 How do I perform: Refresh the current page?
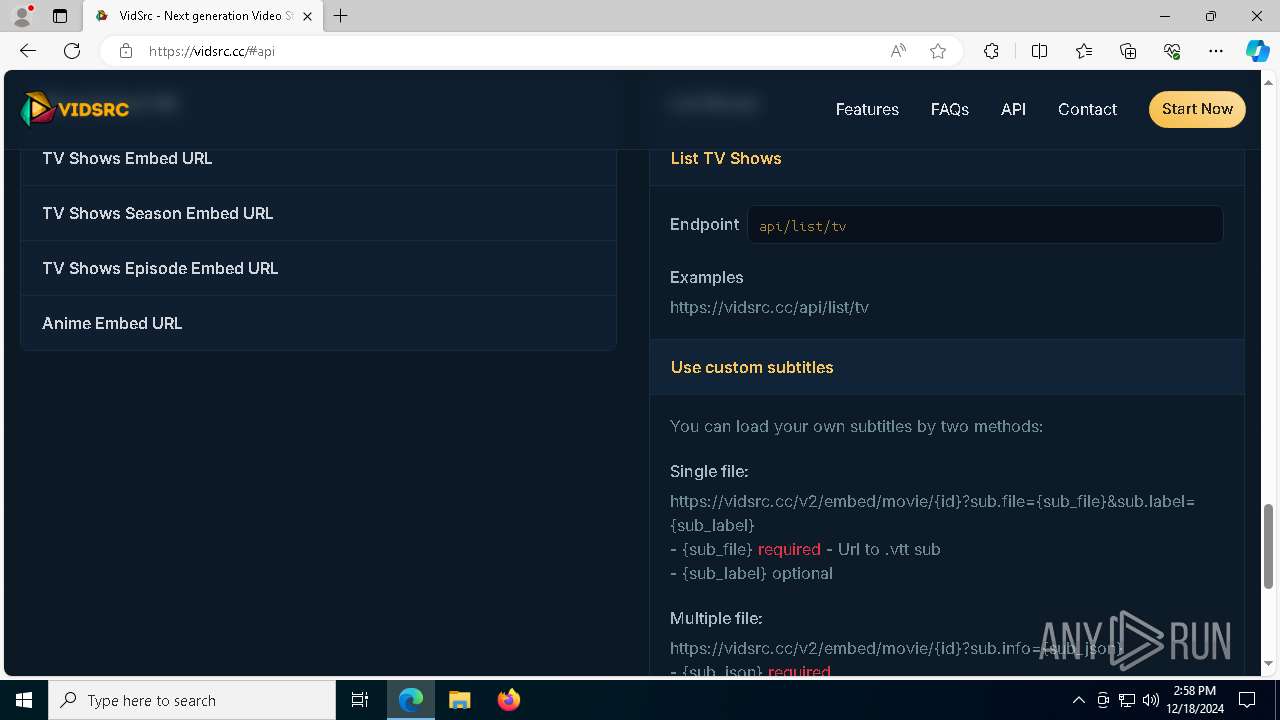click(72, 51)
